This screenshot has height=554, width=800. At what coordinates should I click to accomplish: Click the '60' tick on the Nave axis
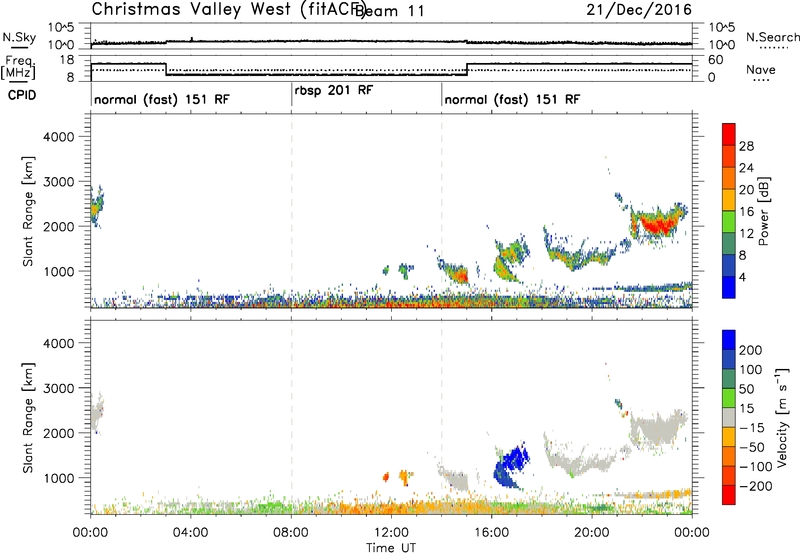(716, 60)
